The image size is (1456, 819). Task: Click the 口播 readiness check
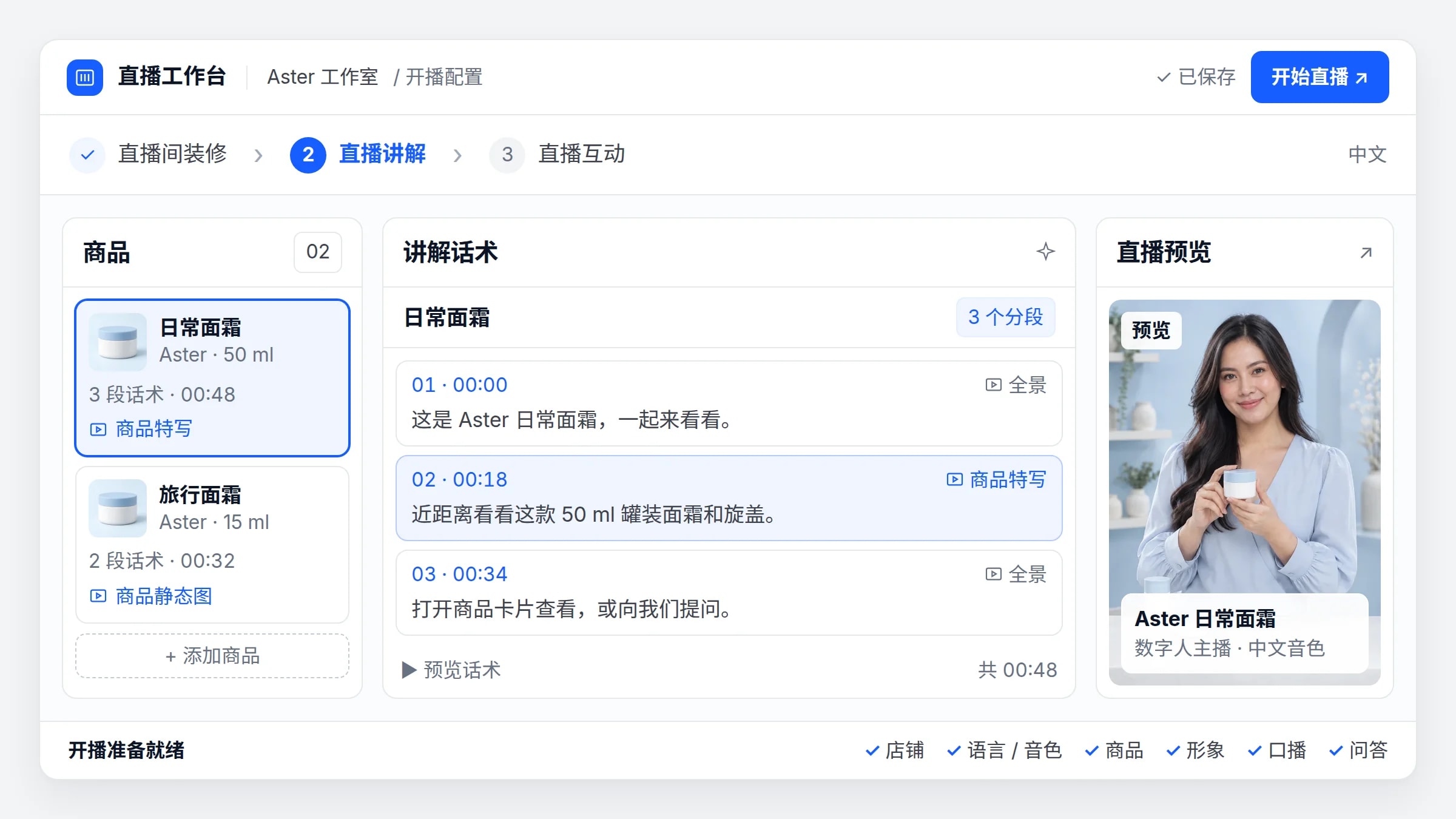[1277, 750]
